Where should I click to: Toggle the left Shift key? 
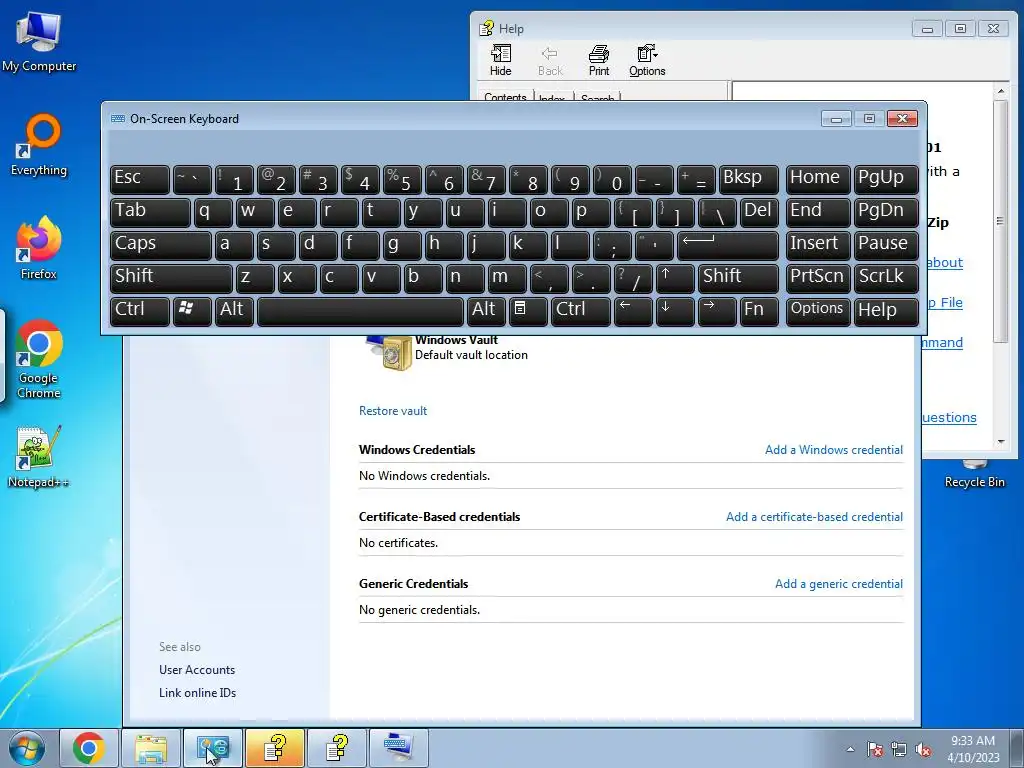point(171,278)
